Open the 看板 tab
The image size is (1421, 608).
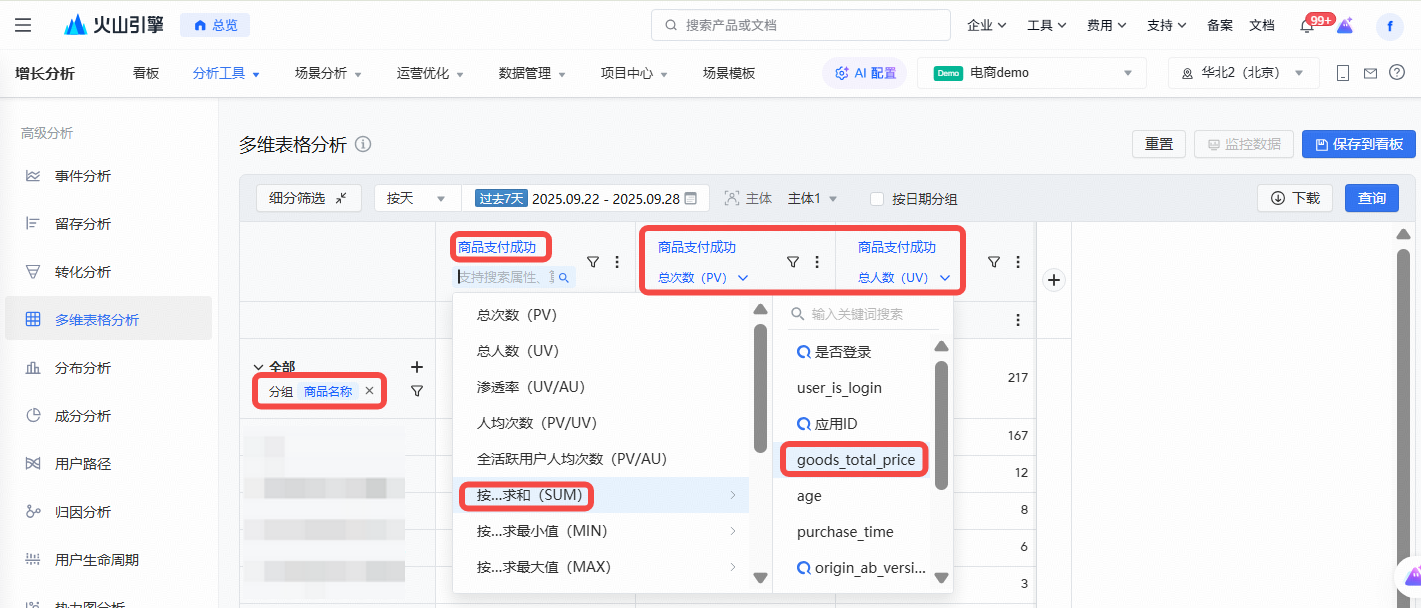(x=146, y=73)
